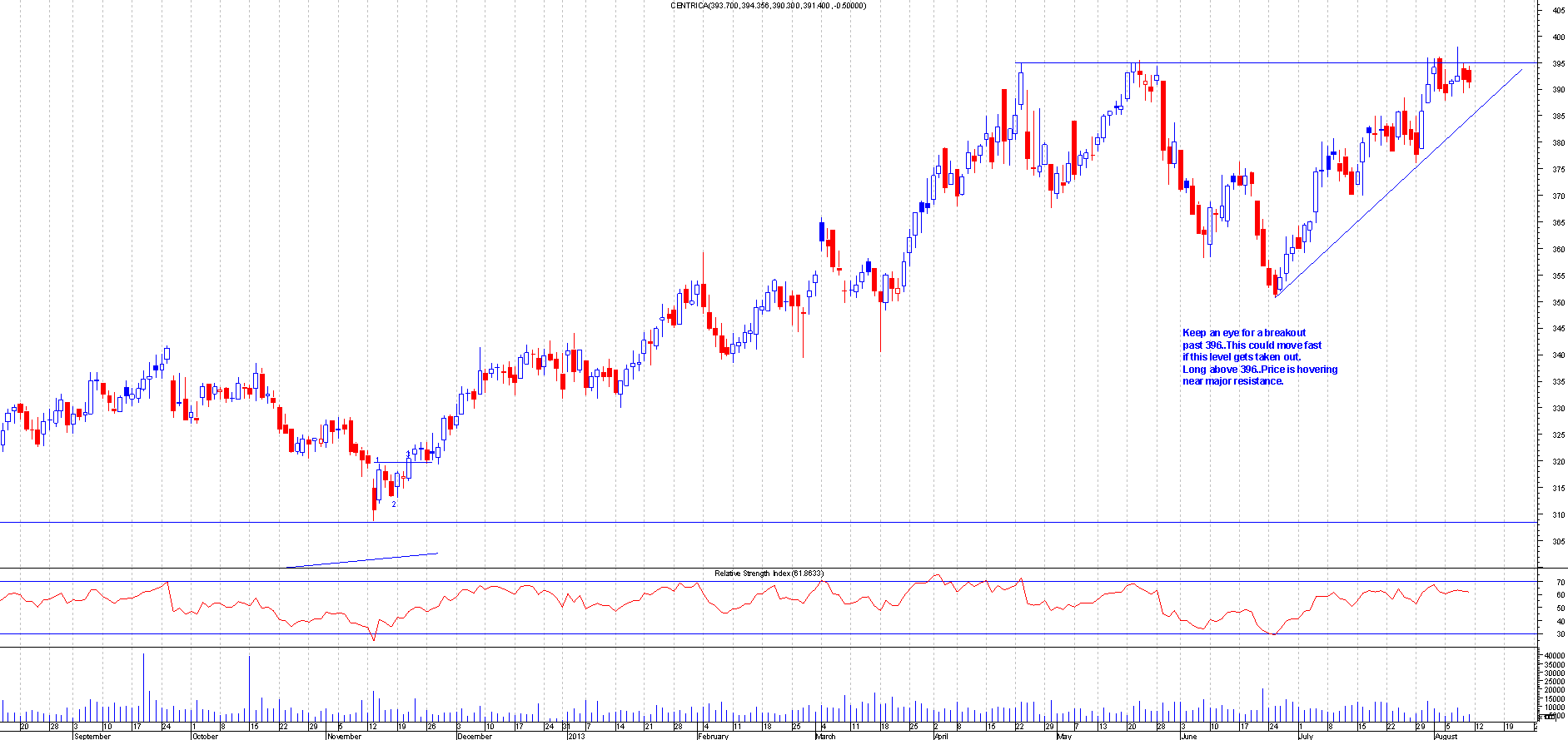Click the 400 price level on axis
The height and width of the screenshot is (740, 1568).
click(x=1557, y=37)
